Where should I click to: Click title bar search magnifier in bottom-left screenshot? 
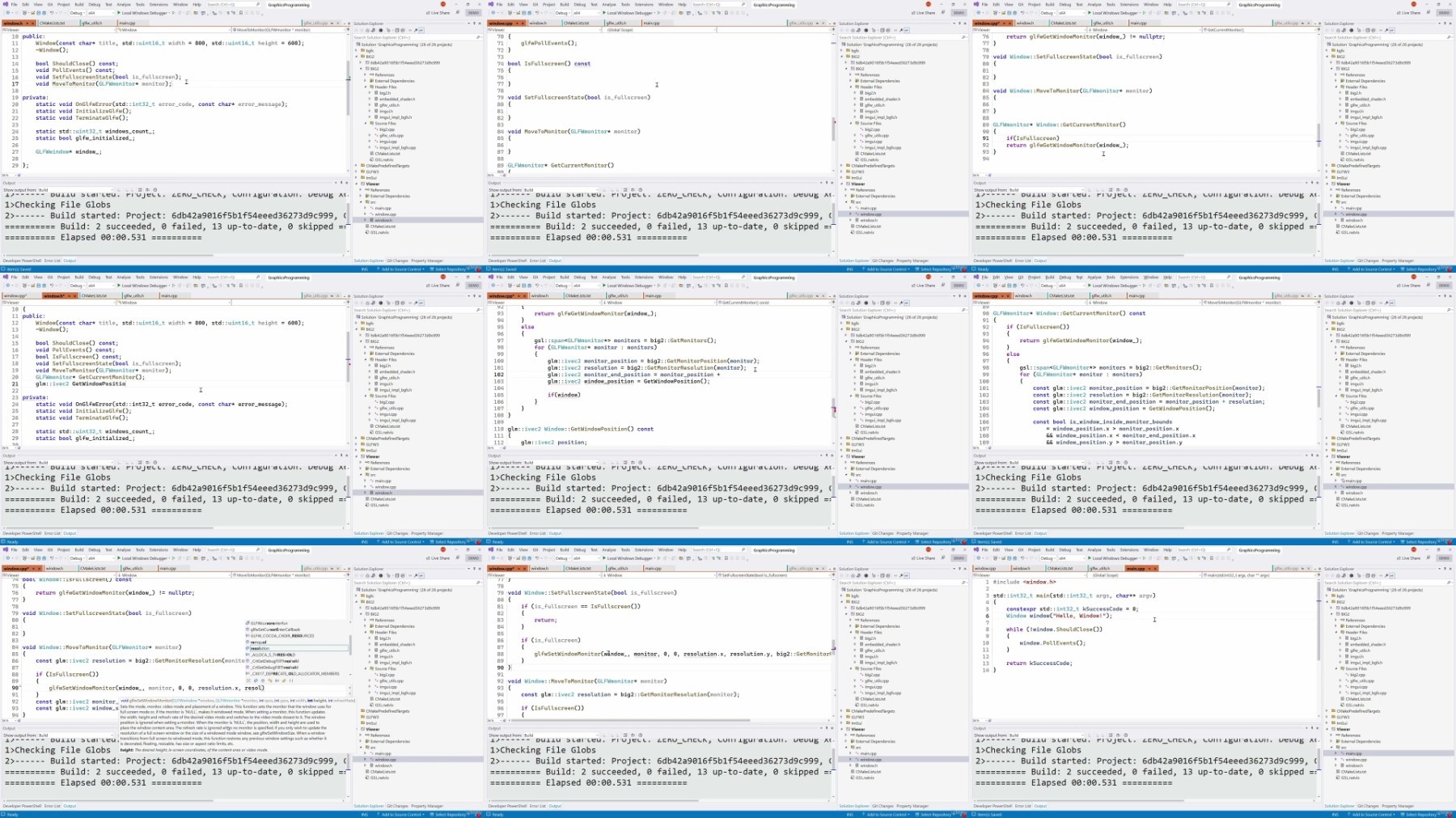[x=258, y=549]
